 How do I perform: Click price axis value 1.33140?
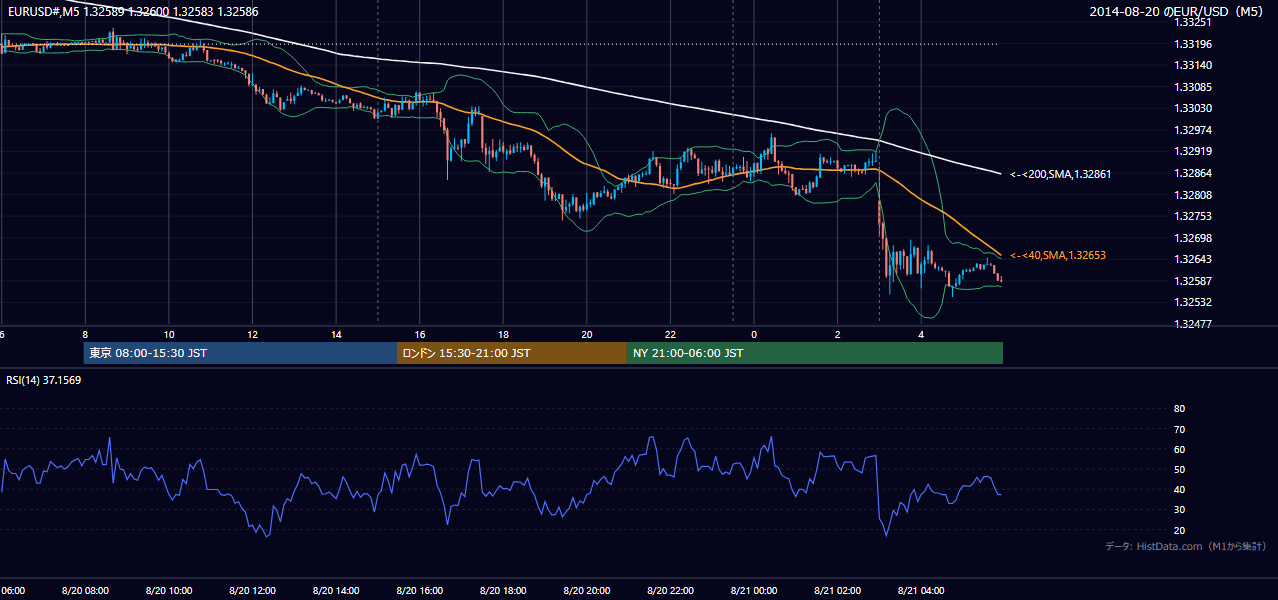click(1192, 65)
